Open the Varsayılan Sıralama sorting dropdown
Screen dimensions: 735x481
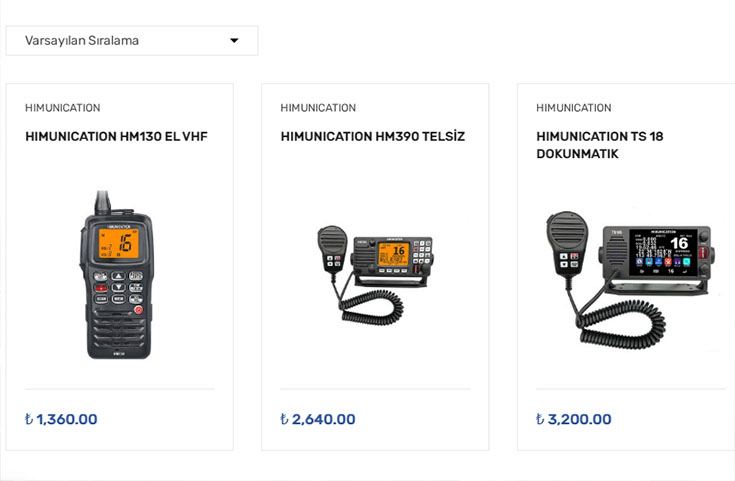[132, 41]
